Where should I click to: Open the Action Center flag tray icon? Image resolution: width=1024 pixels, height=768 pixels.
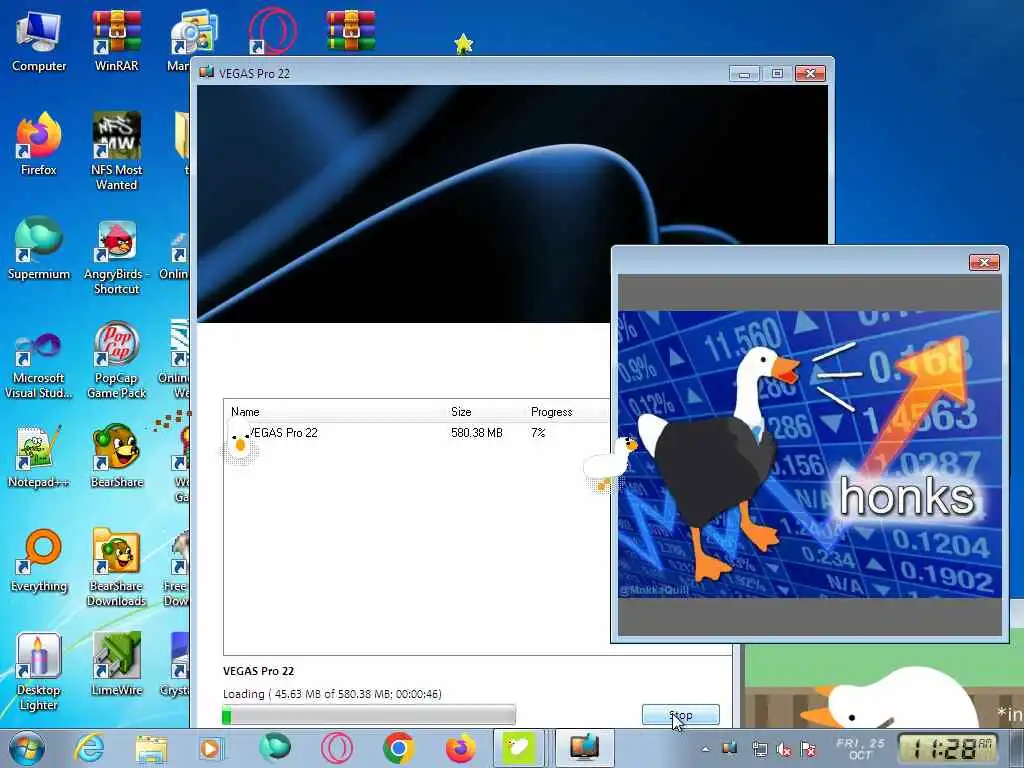pos(808,750)
